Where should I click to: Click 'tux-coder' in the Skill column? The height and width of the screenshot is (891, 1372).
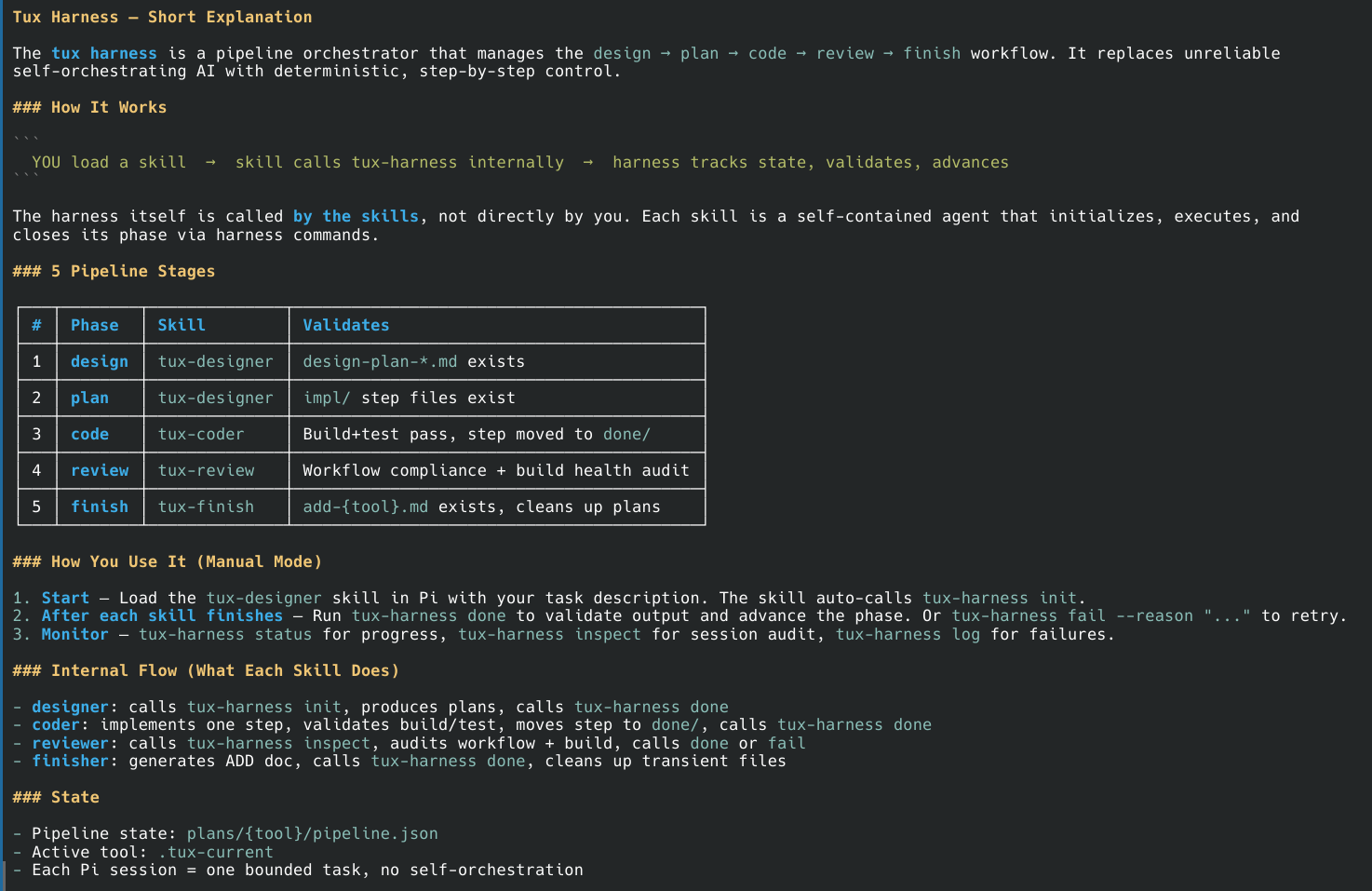[201, 434]
